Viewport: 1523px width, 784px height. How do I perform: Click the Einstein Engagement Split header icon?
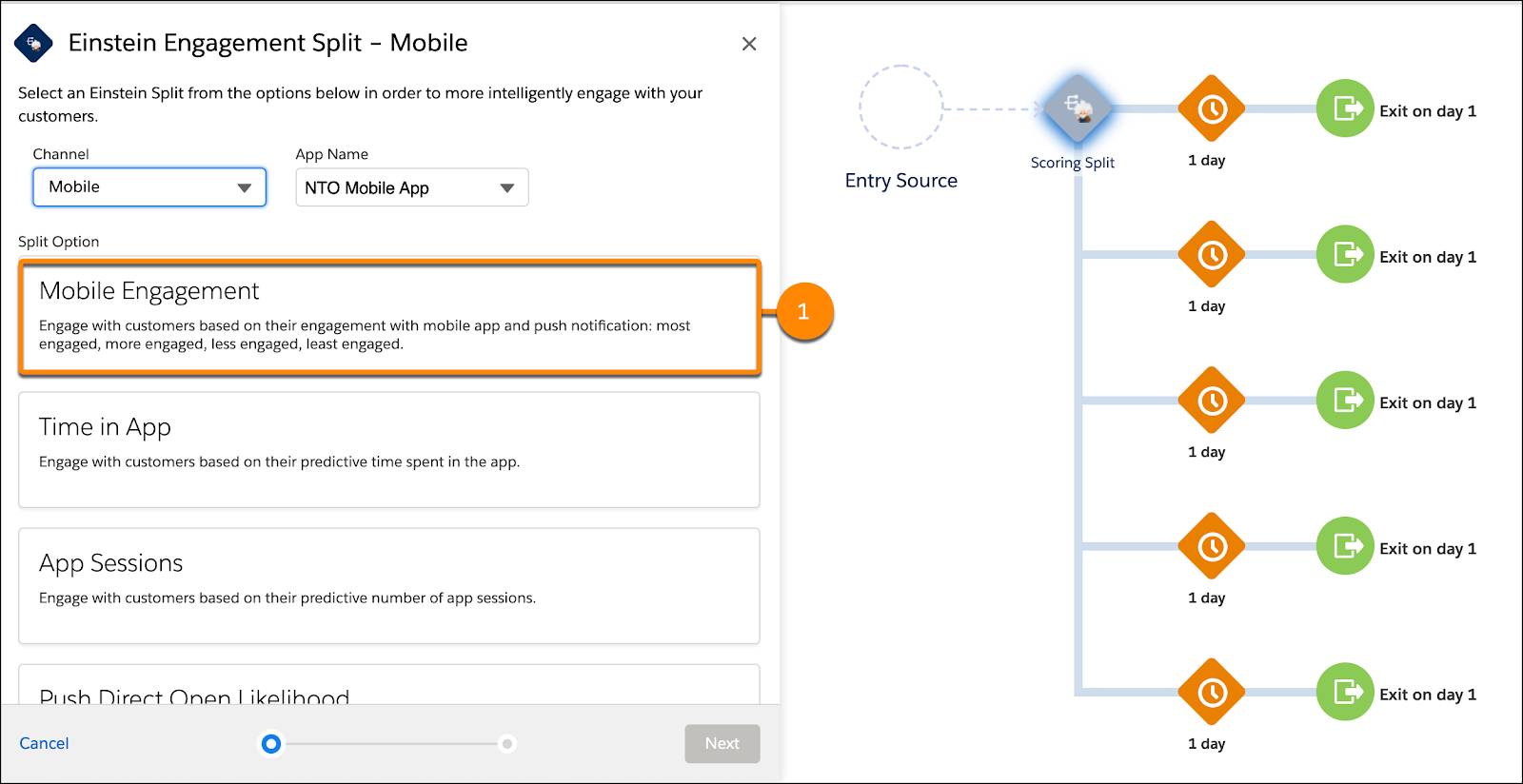[34, 43]
